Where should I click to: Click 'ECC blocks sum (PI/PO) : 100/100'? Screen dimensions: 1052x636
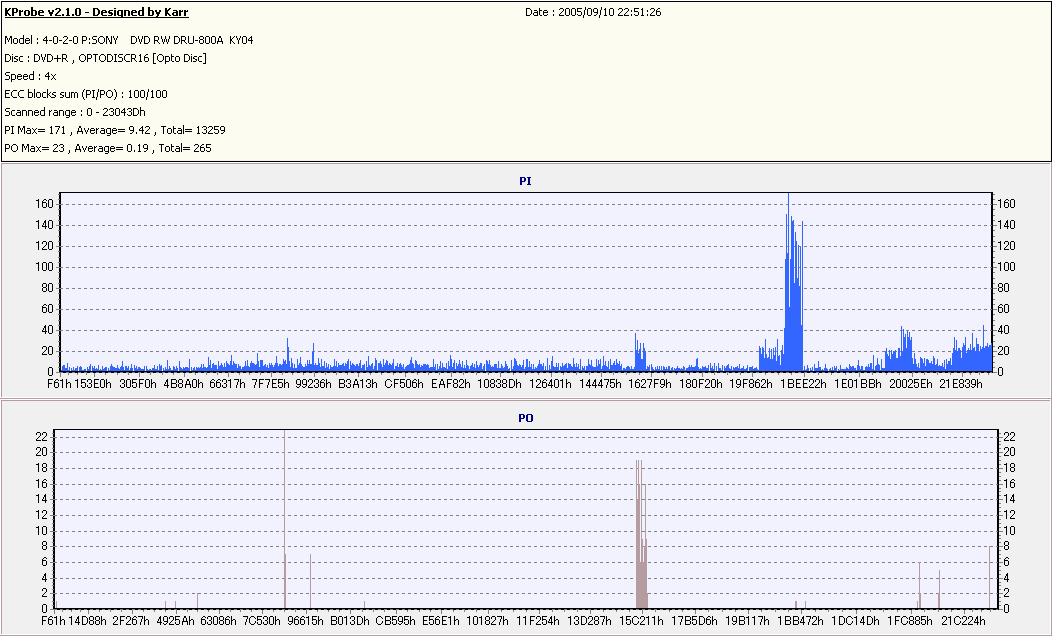[x=86, y=95]
